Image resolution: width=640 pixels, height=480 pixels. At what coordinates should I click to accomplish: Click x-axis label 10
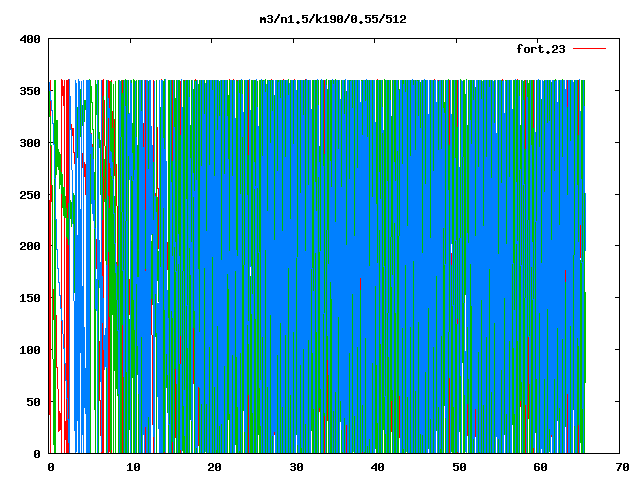(133, 467)
